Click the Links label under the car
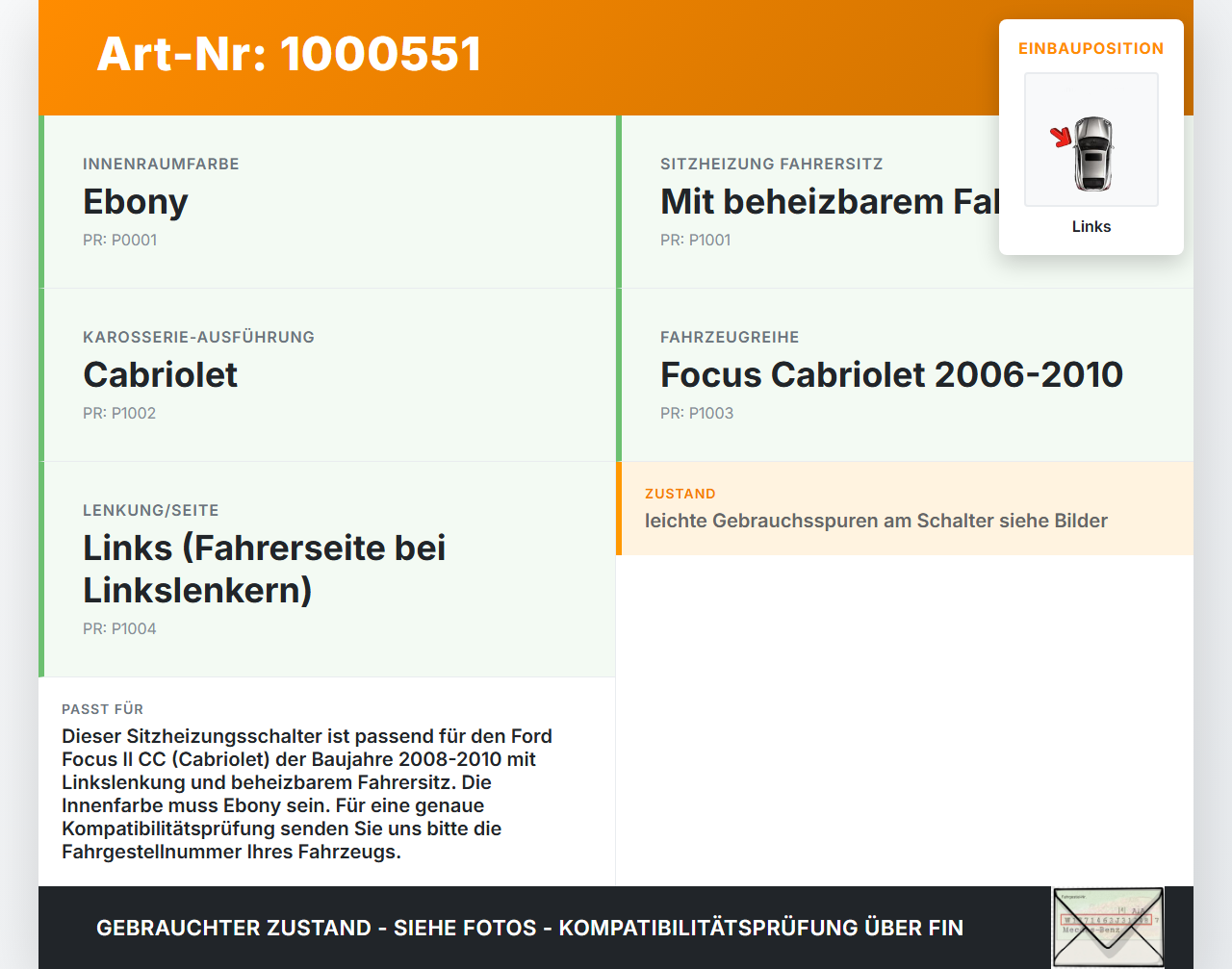Viewport: 1232px width, 969px height. (1091, 226)
